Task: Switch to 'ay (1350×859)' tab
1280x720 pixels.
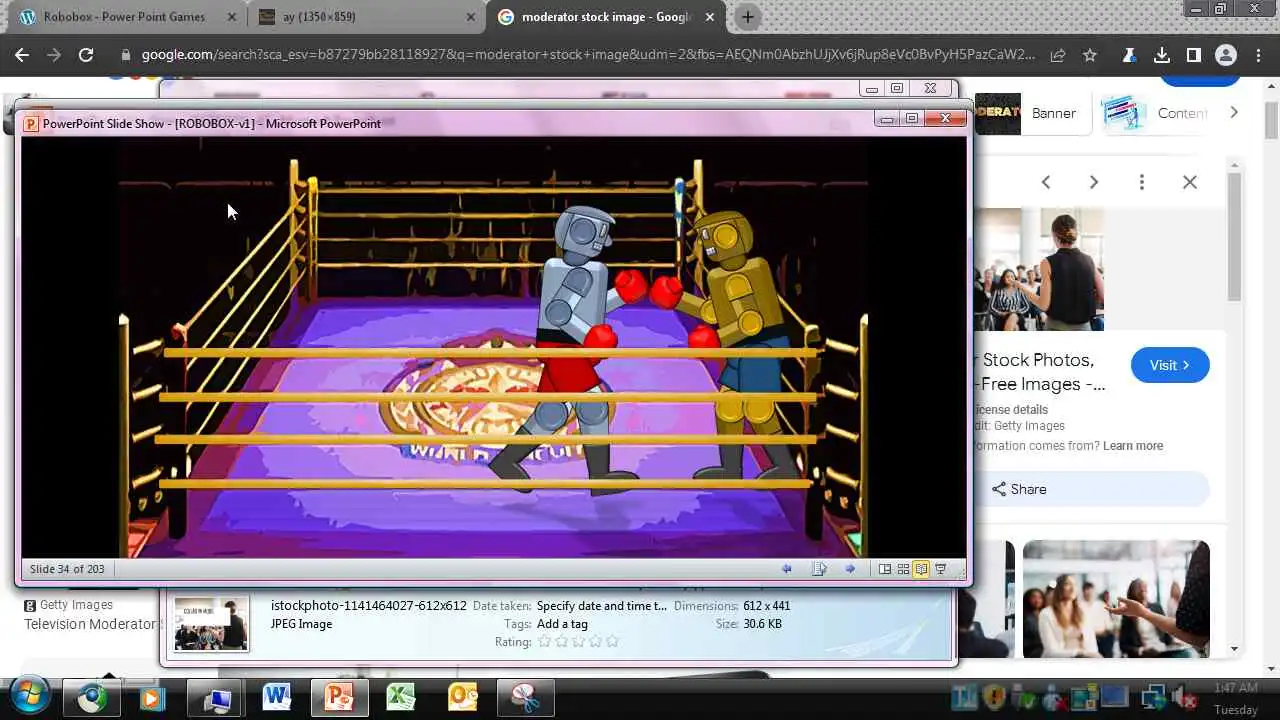Action: pos(364,17)
